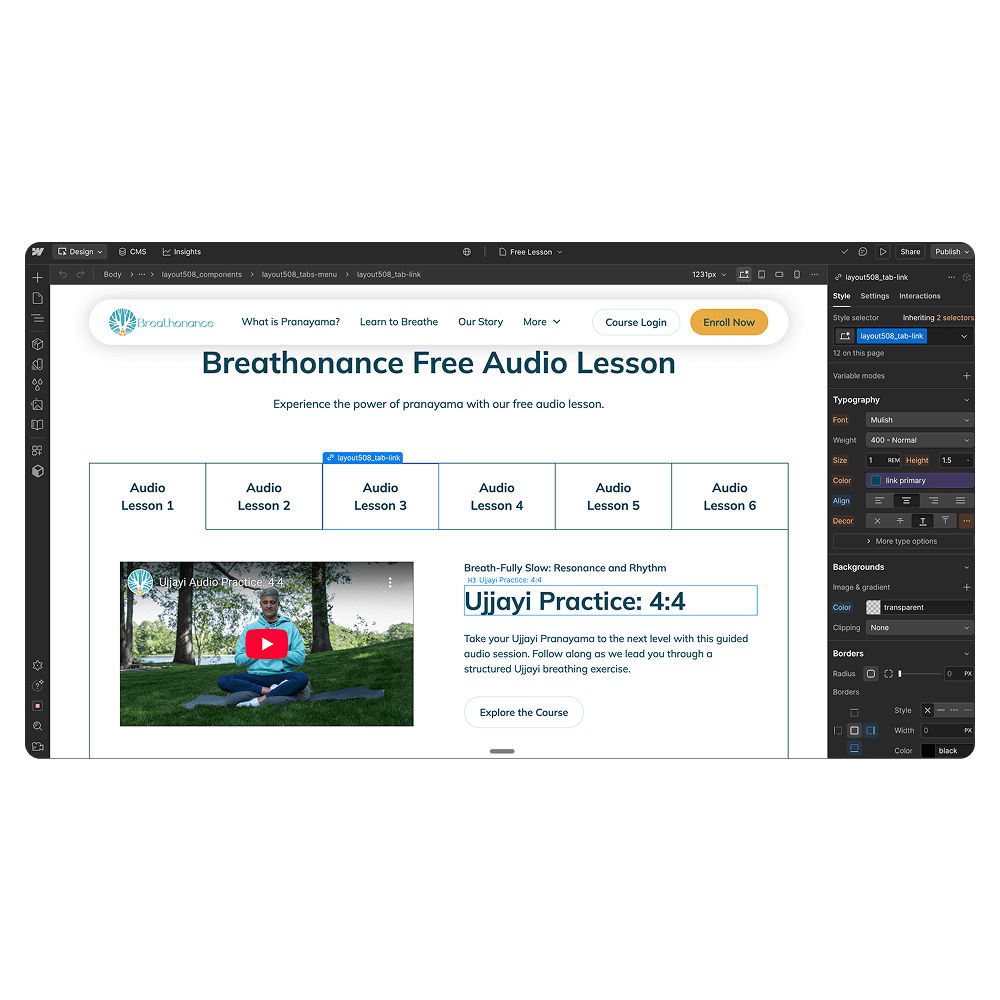Open the Assets panel

(x=38, y=404)
